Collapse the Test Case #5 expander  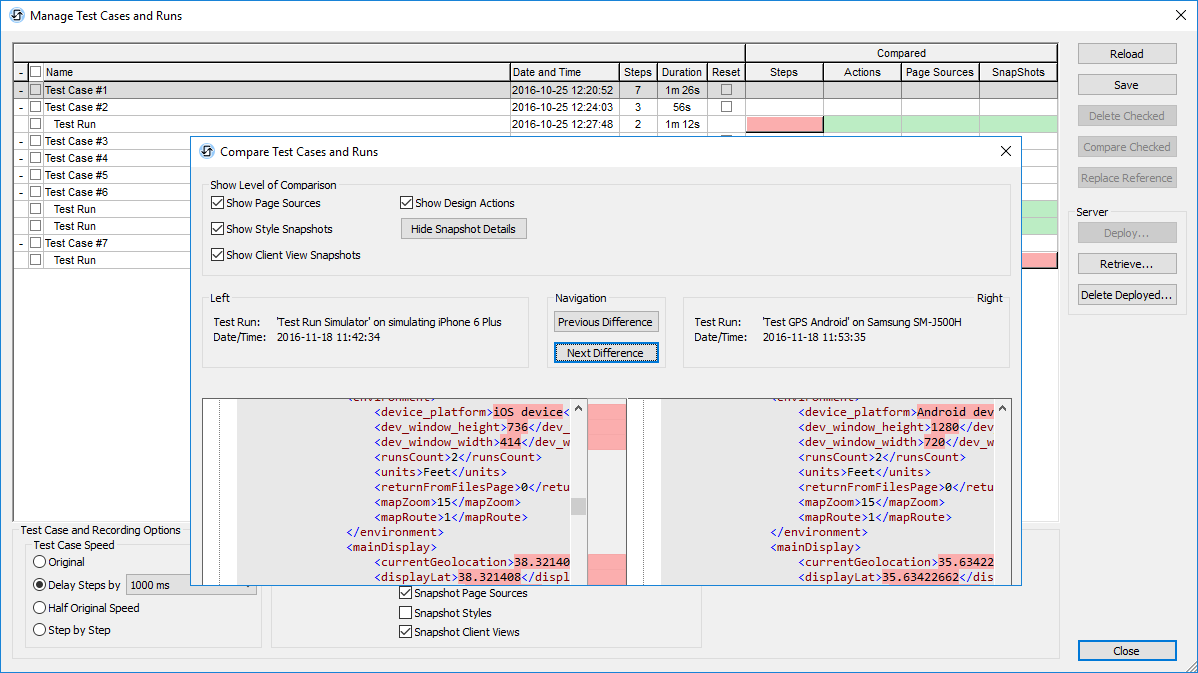(21, 175)
